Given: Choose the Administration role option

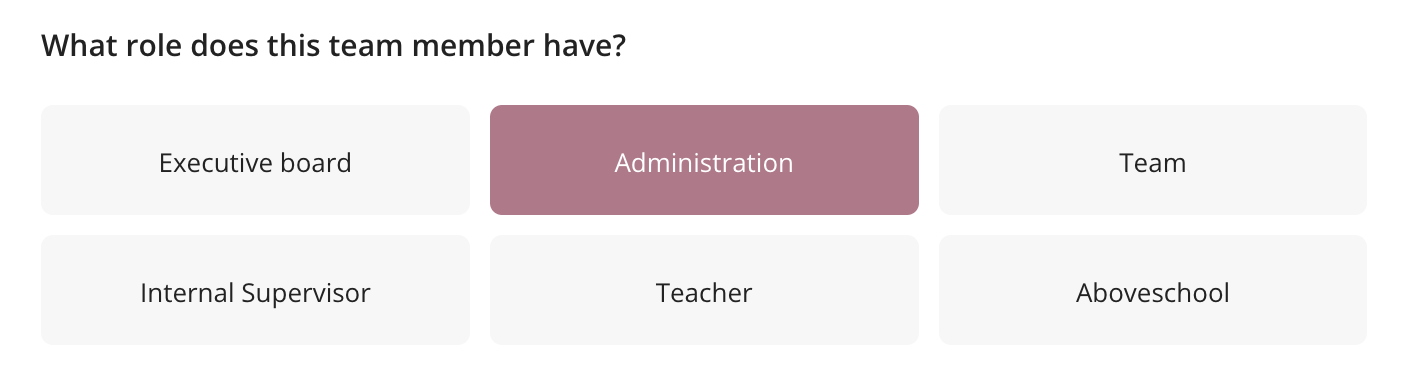Looking at the screenshot, I should [704, 160].
